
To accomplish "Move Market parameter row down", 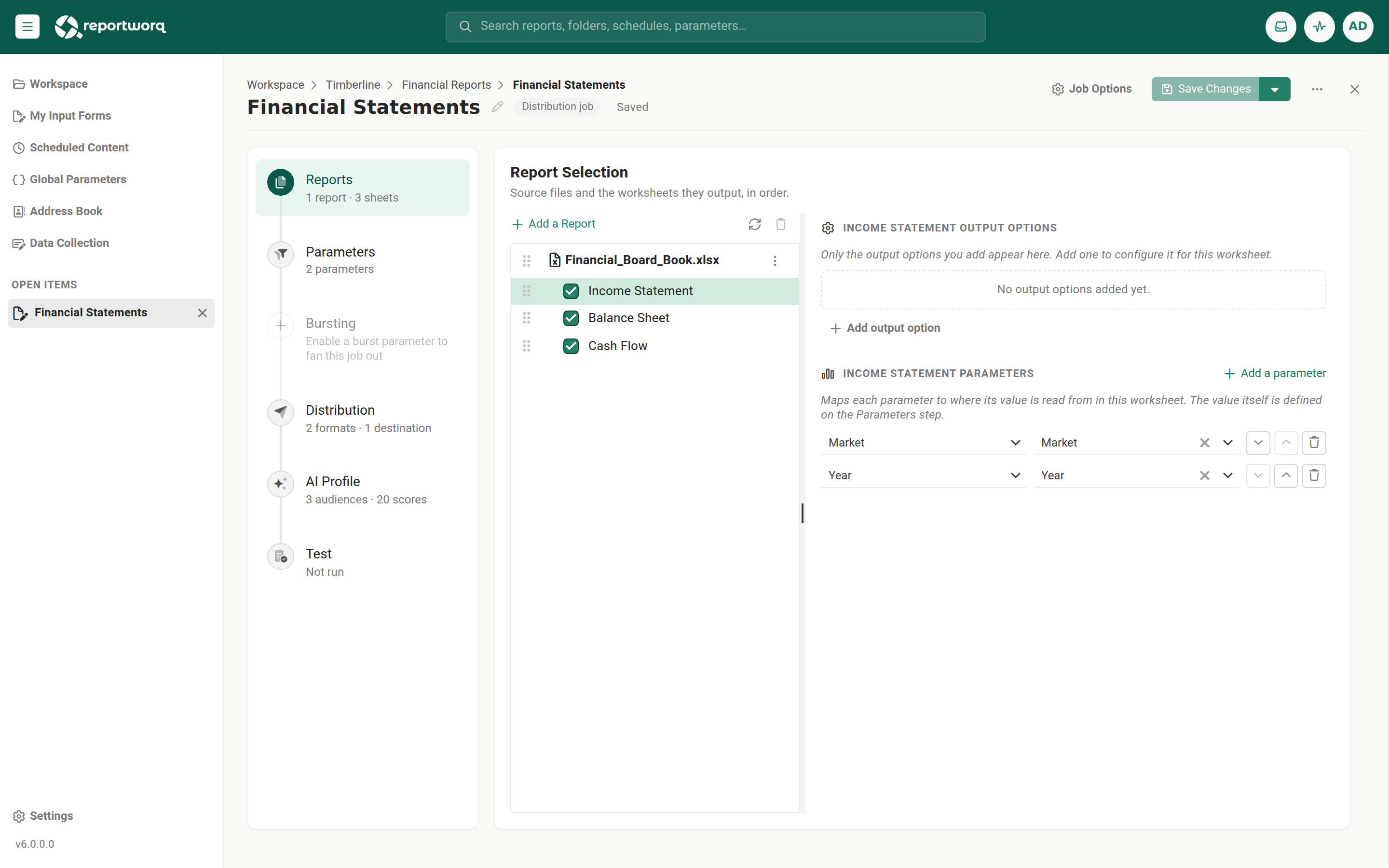I will pos(1257,443).
